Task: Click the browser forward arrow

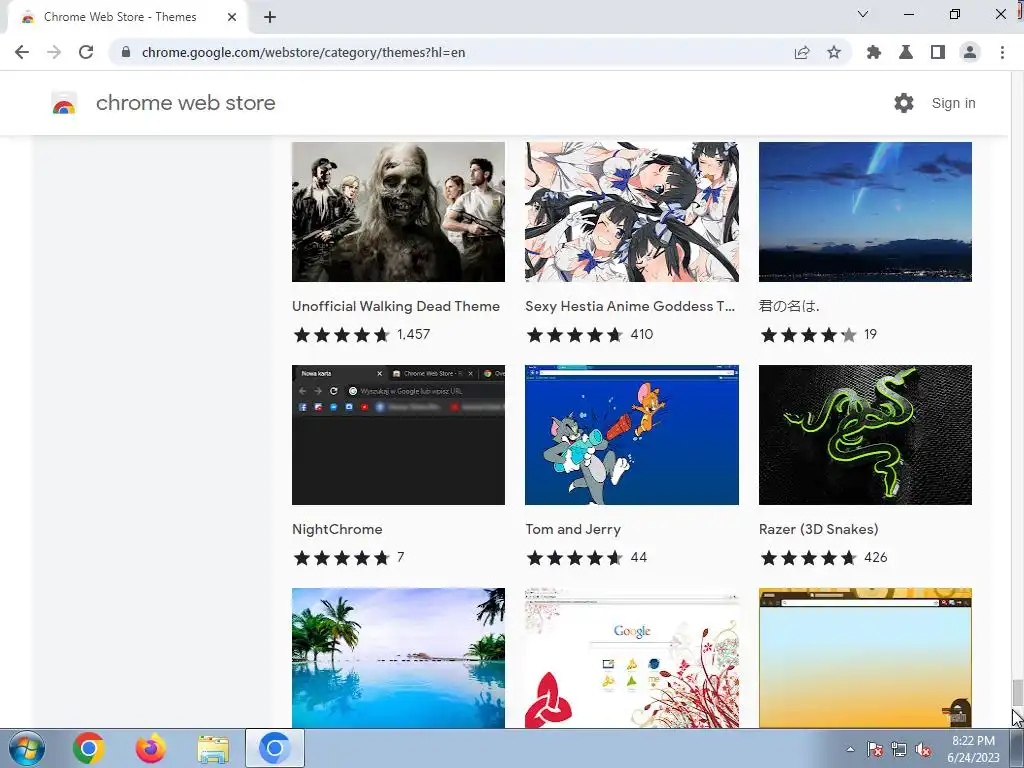Action: coord(54,52)
